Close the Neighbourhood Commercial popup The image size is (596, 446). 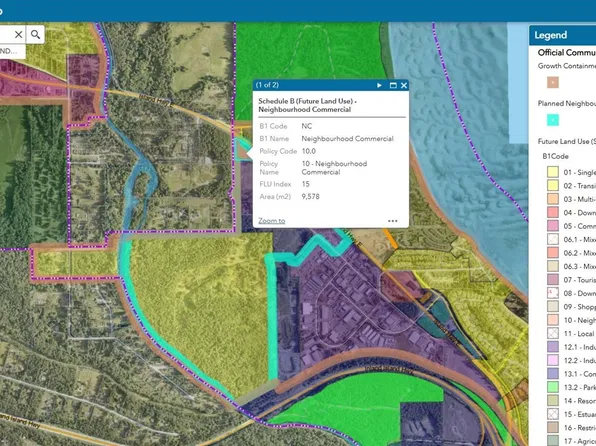[x=404, y=85]
